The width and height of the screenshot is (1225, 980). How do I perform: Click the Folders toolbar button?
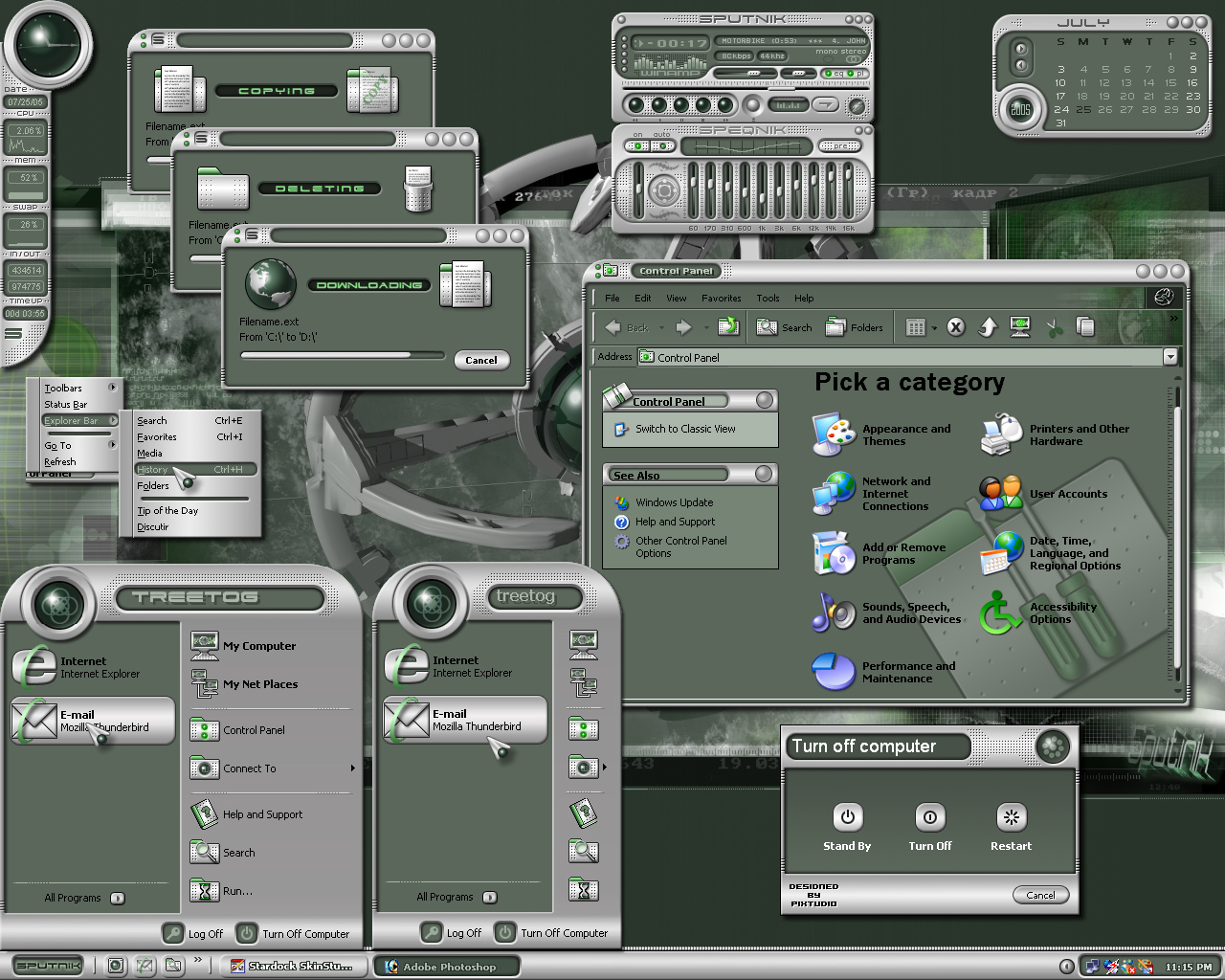point(854,327)
